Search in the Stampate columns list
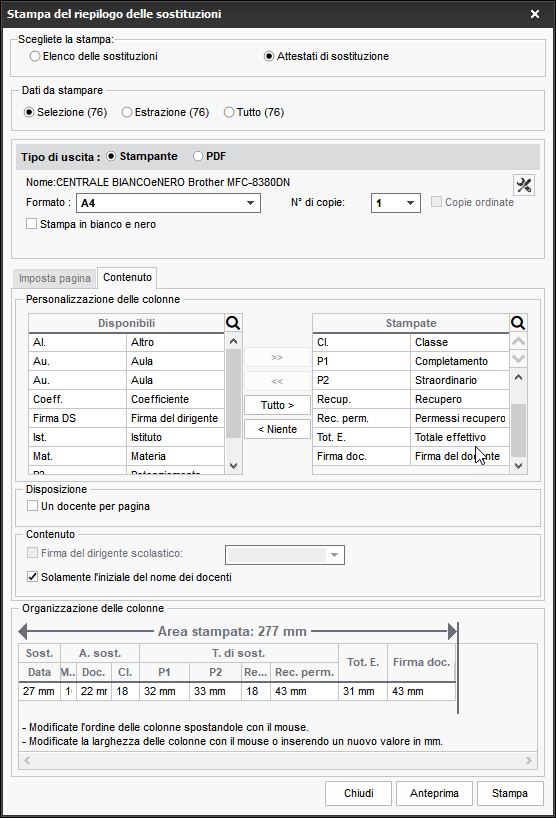Screen dimensions: 556x818 [x=518, y=323]
